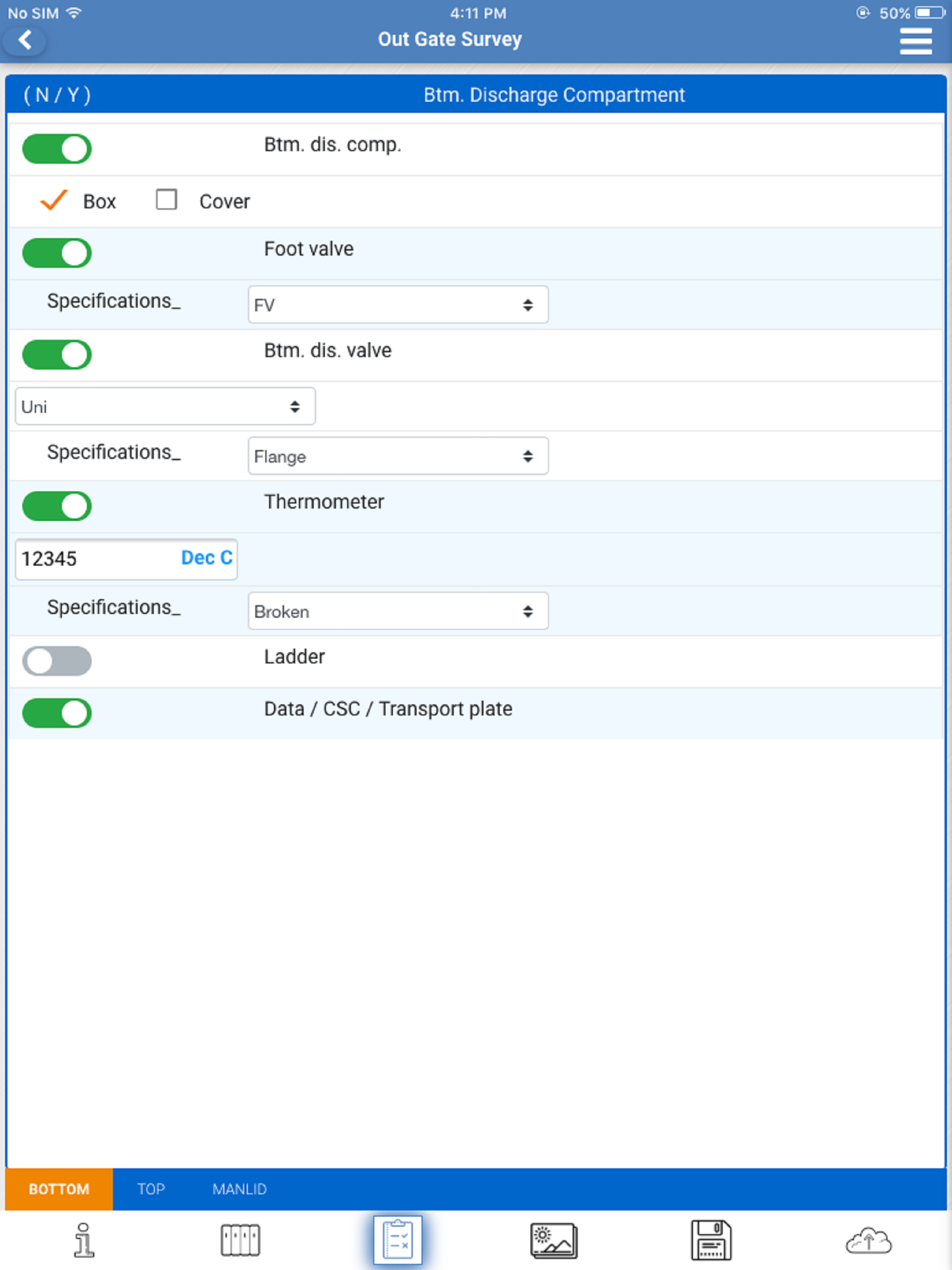Tap the Foot valve label

(x=309, y=249)
